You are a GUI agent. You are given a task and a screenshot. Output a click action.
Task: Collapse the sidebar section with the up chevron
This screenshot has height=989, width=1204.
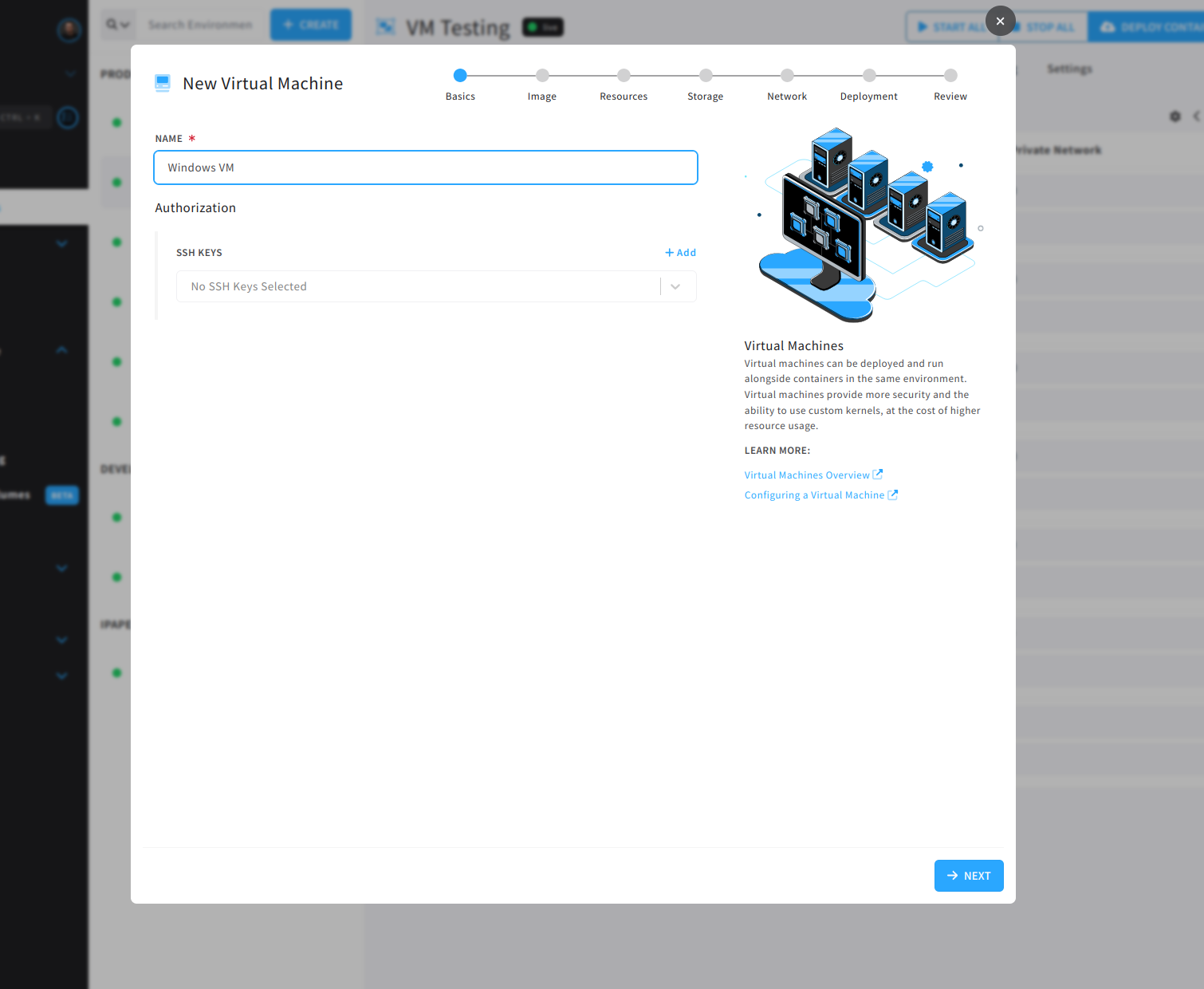(61, 349)
